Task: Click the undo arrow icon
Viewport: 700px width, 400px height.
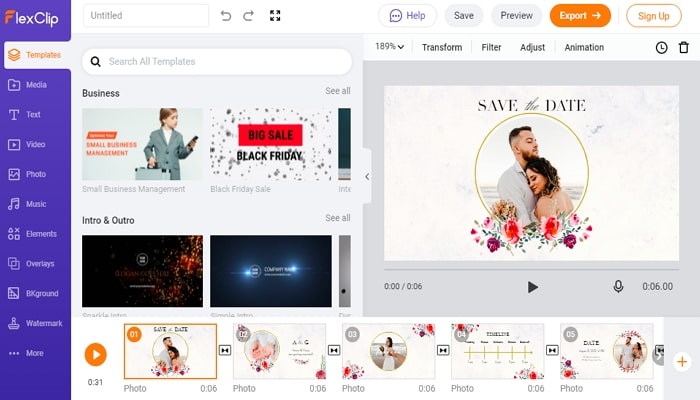Action: point(226,16)
